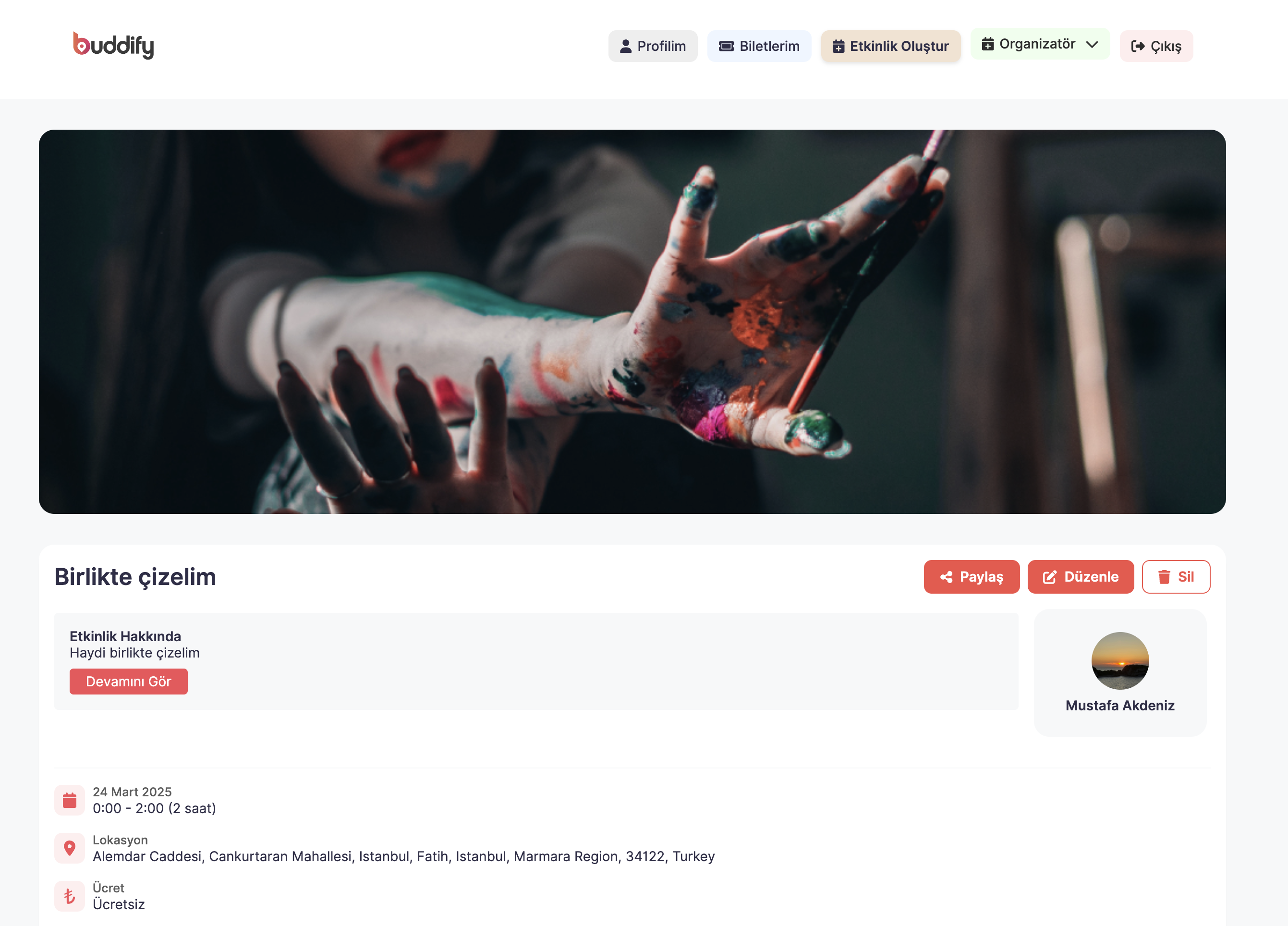Click the red calendar date icon
Screen dimensions: 1288x926
[x=70, y=800]
